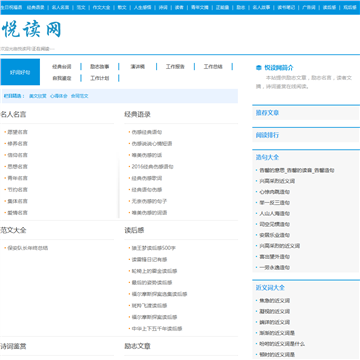The width and height of the screenshot is (360, 360).
Task: Open the 喜出望外造句 sidebar entry
Action: pyautogui.click(x=275, y=257)
